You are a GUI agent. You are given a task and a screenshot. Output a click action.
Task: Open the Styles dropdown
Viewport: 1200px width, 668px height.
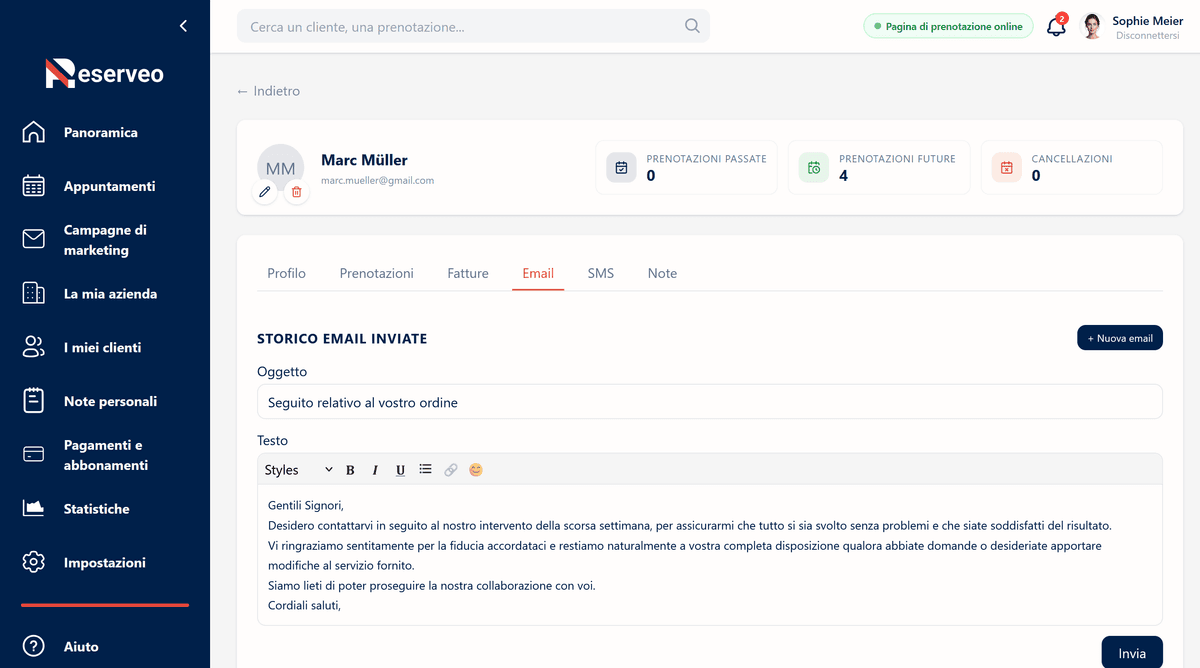(x=298, y=470)
